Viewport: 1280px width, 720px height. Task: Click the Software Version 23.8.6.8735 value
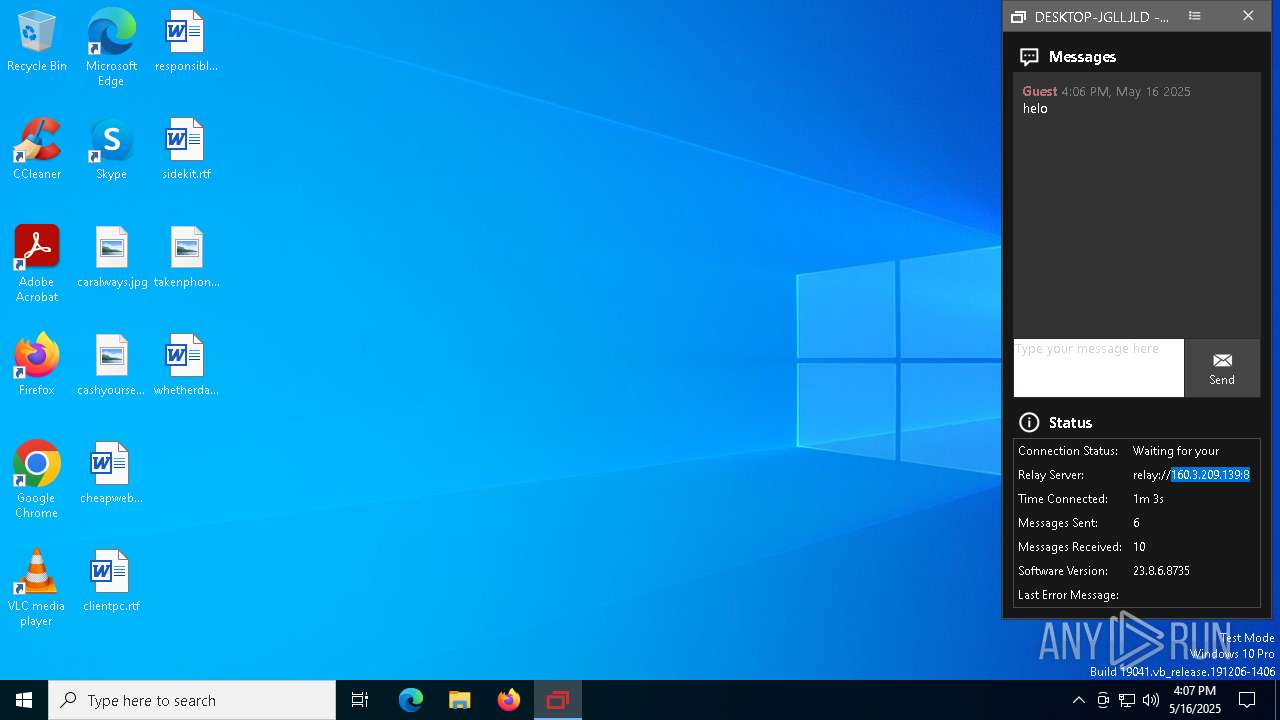pyautogui.click(x=1161, y=571)
